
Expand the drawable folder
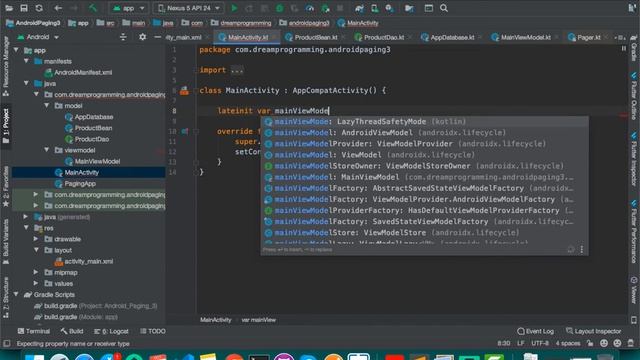[x=36, y=239]
